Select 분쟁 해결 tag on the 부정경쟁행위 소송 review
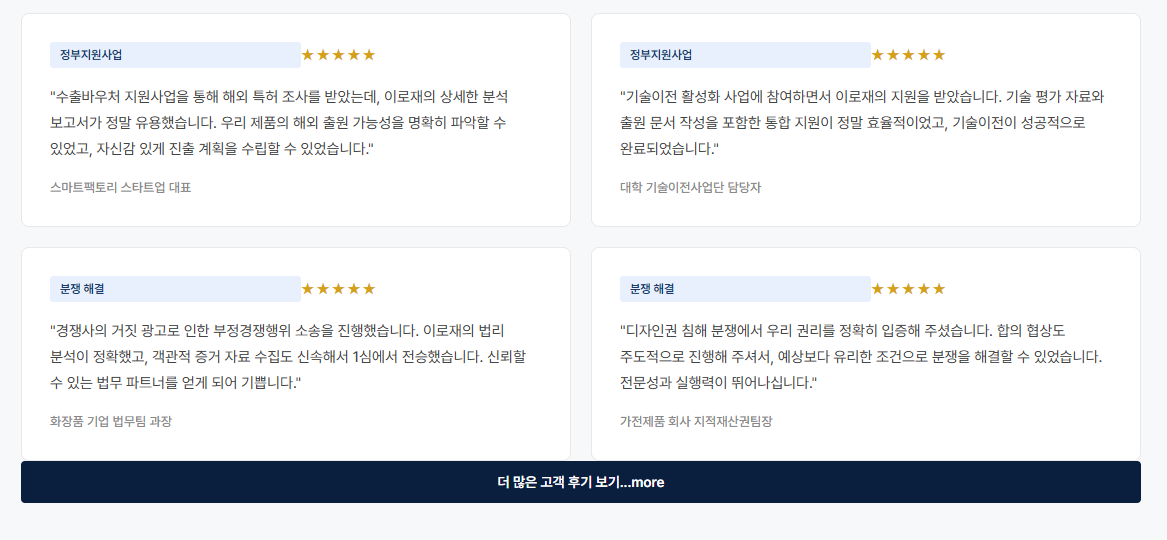This screenshot has width=1167, height=540. [x=175, y=289]
